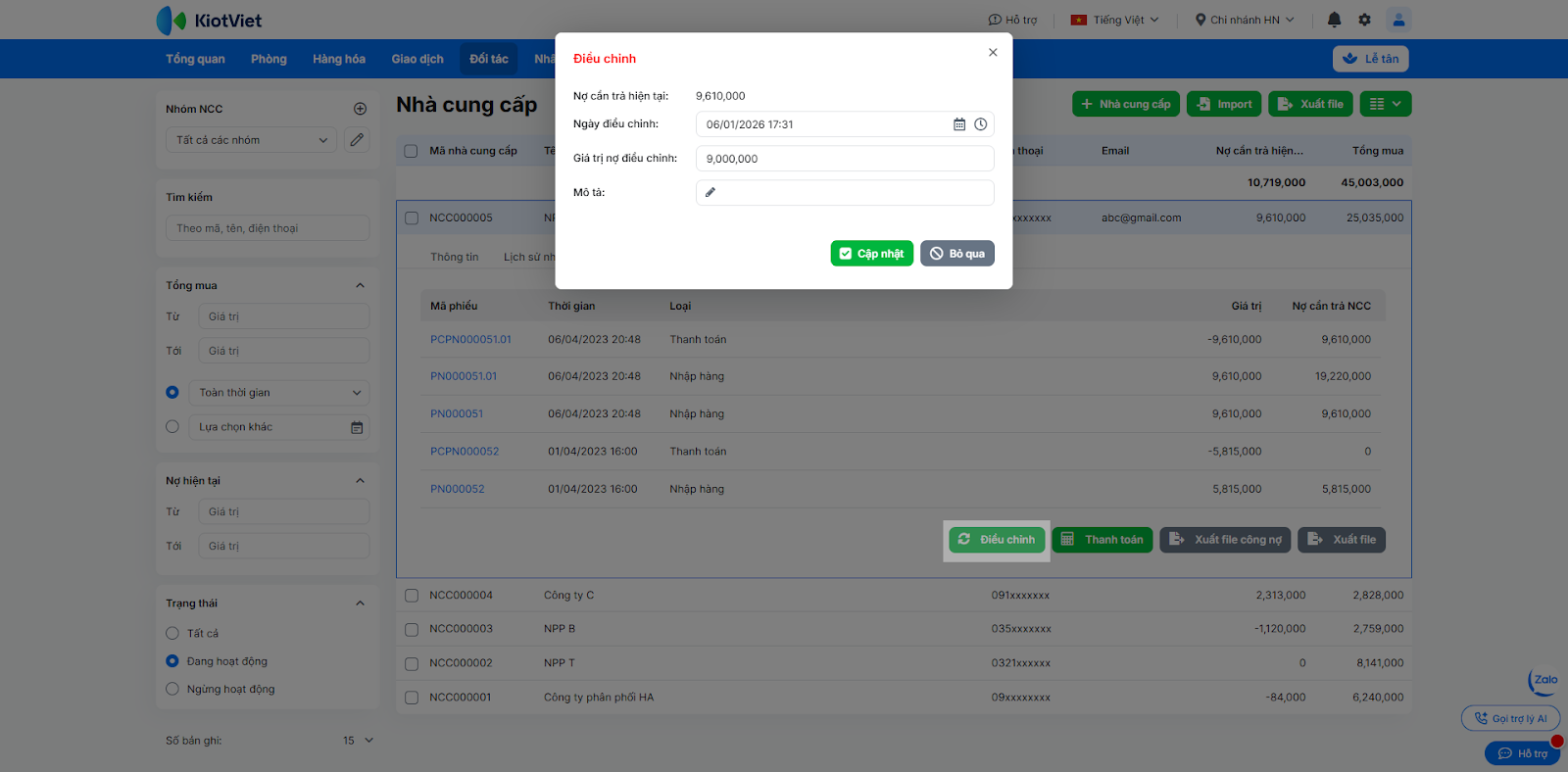Viewport: 1568px width, 772px height.
Task: Focus the Mô tả description field
Action: (845, 193)
